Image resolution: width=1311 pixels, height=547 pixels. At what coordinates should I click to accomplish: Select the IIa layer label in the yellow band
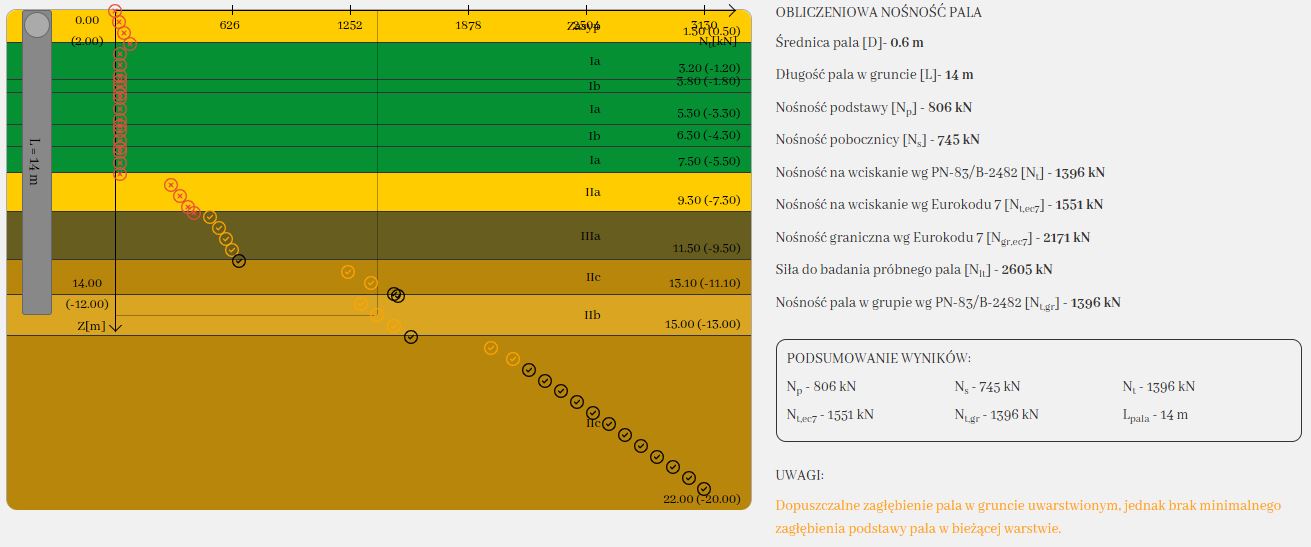(x=593, y=190)
